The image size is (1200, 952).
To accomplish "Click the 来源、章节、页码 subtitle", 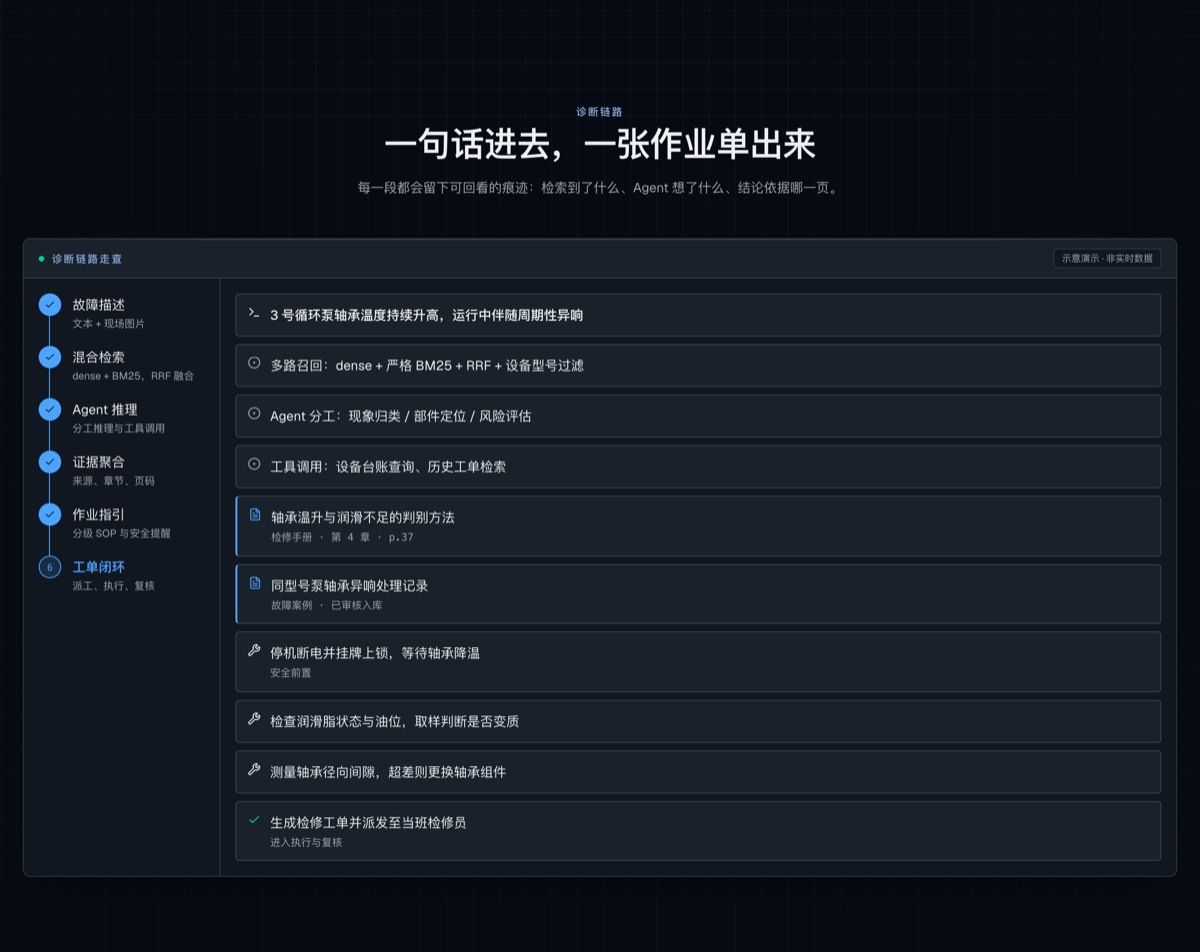I will point(113,481).
